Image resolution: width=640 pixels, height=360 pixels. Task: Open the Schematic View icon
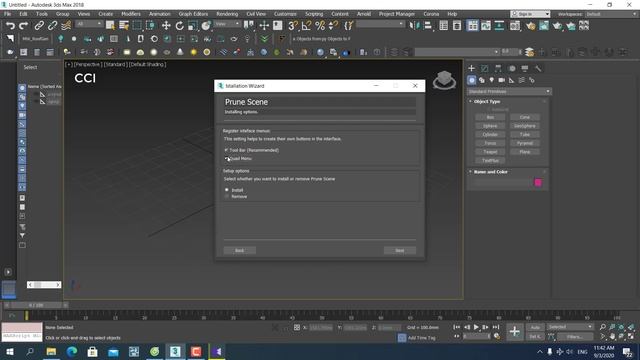(499, 26)
